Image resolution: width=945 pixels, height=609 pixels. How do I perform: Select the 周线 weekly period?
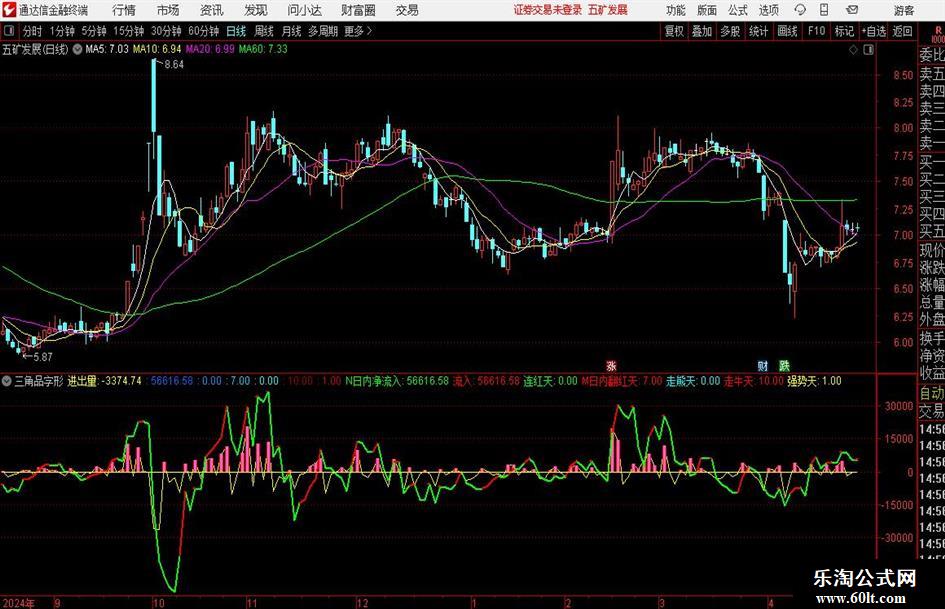pos(264,31)
